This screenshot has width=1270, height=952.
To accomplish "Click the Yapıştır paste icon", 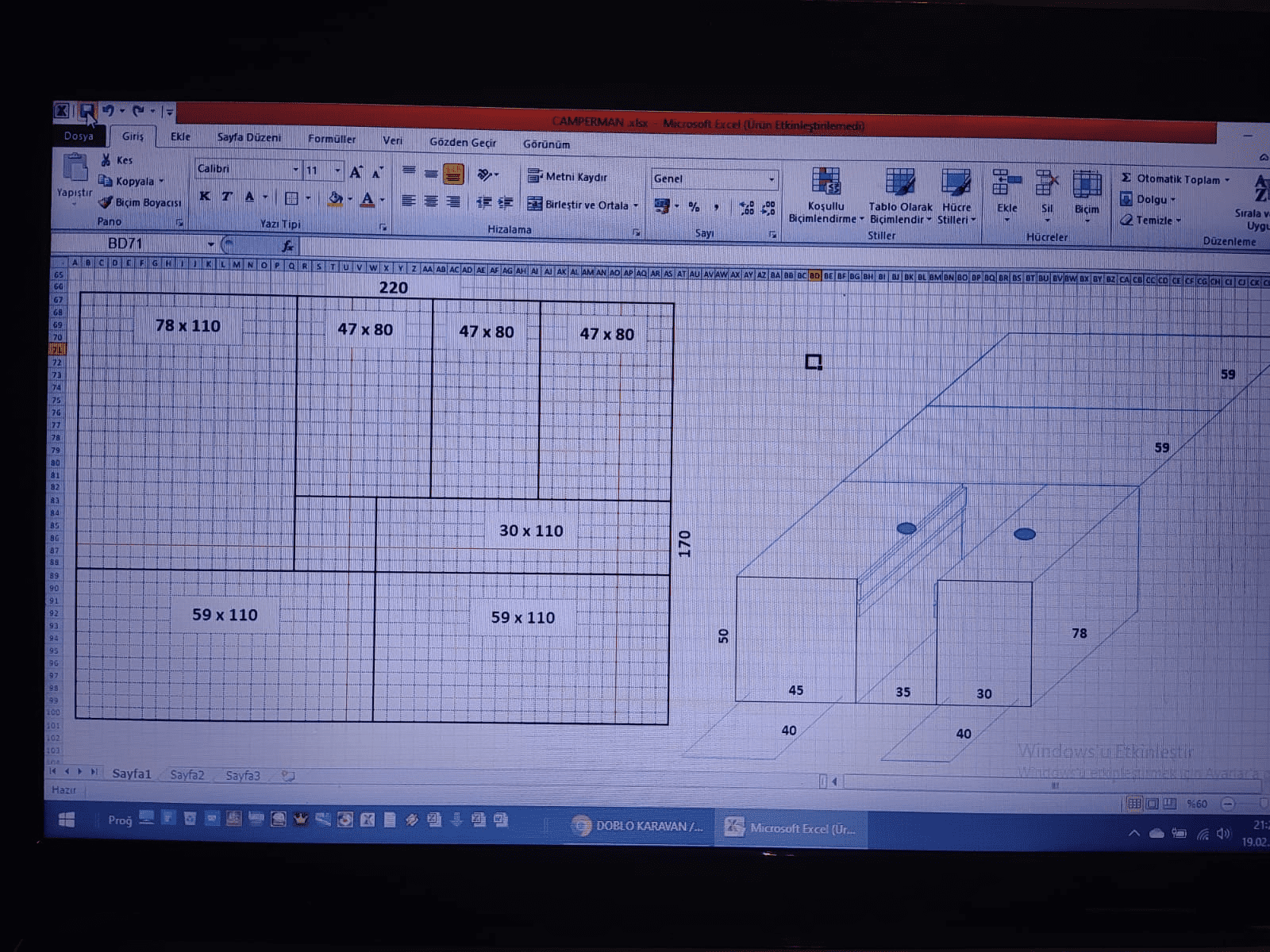I will [75, 167].
